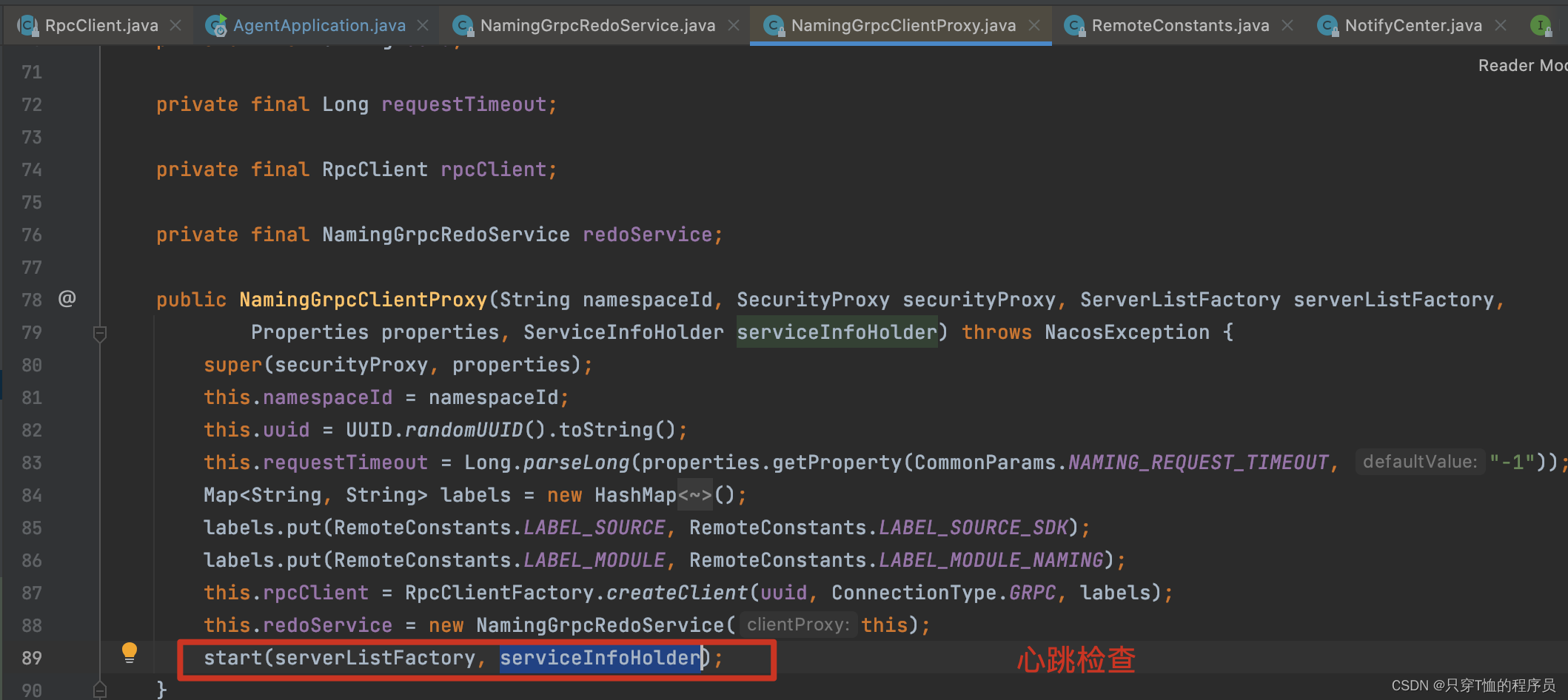1568x700 pixels.
Task: Click the NamingGrpcRedoService.java class icon
Action: pyautogui.click(x=463, y=26)
